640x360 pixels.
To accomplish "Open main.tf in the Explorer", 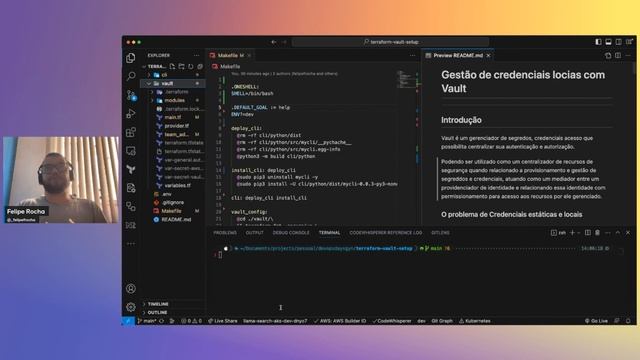I will 172,117.
